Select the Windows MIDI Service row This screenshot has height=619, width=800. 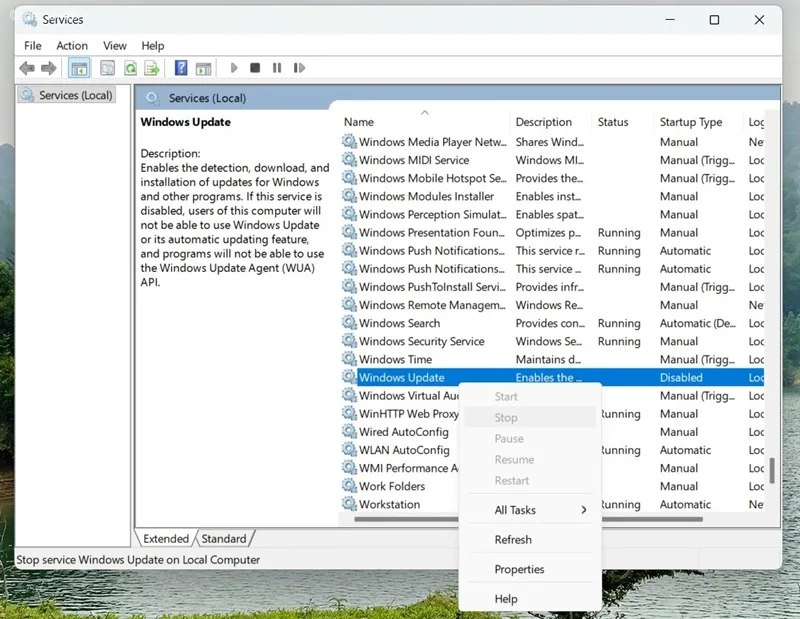(553, 160)
